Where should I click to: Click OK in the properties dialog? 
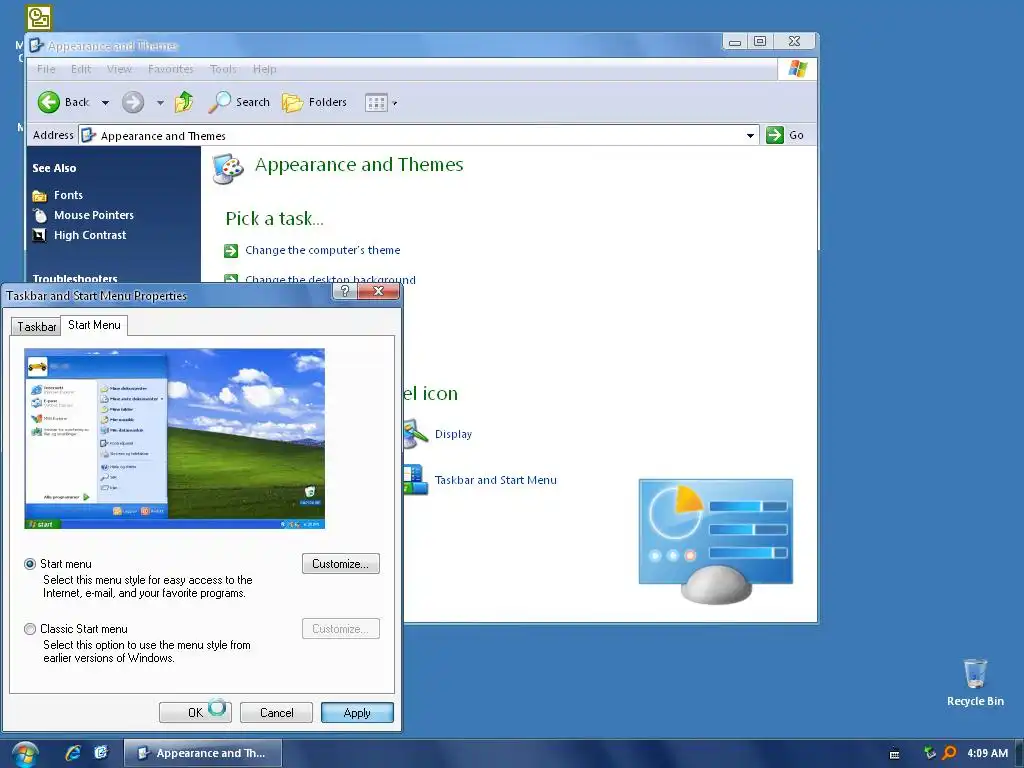pyautogui.click(x=195, y=712)
